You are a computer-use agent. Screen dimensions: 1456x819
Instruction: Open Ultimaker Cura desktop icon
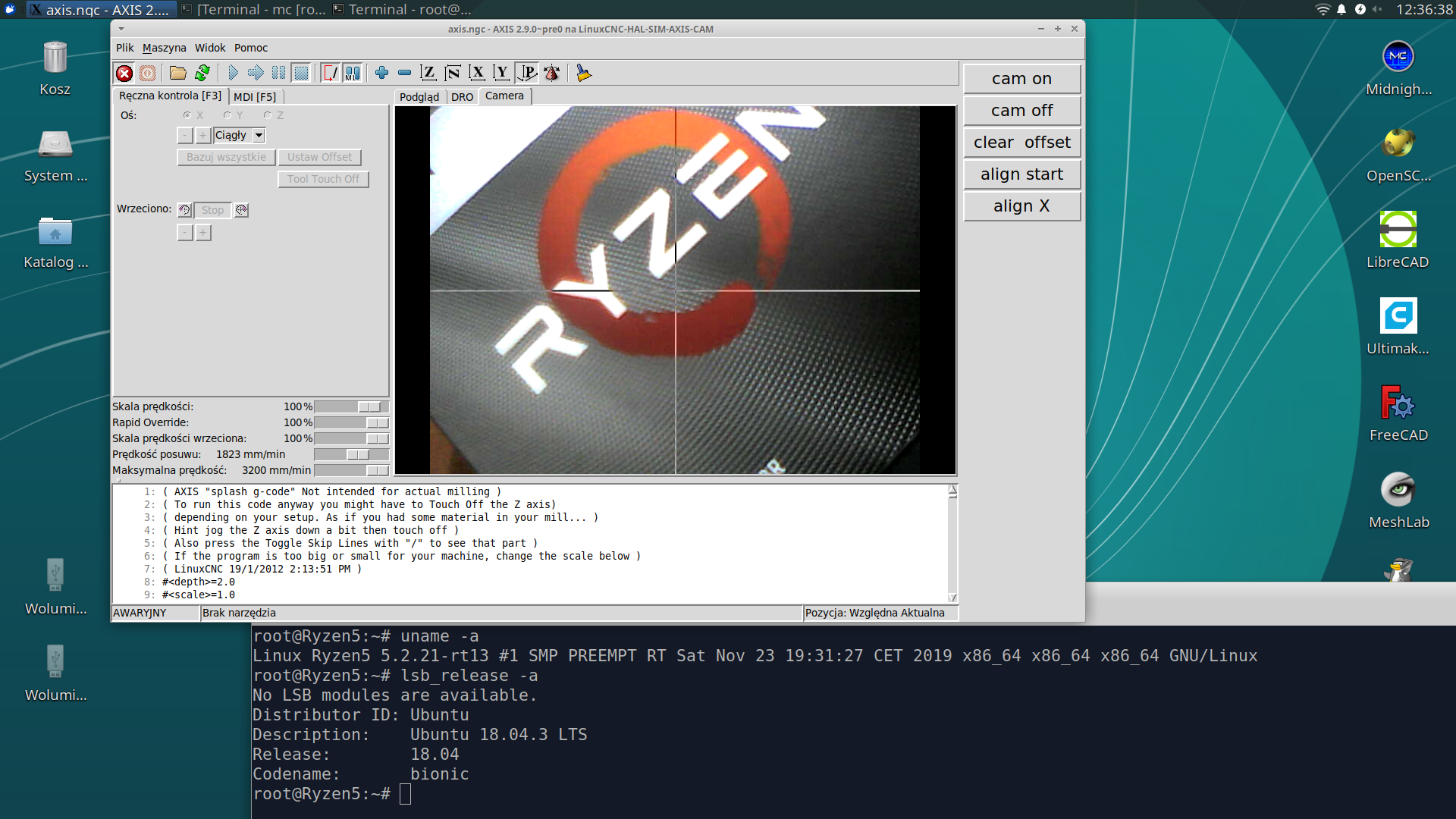(1398, 328)
